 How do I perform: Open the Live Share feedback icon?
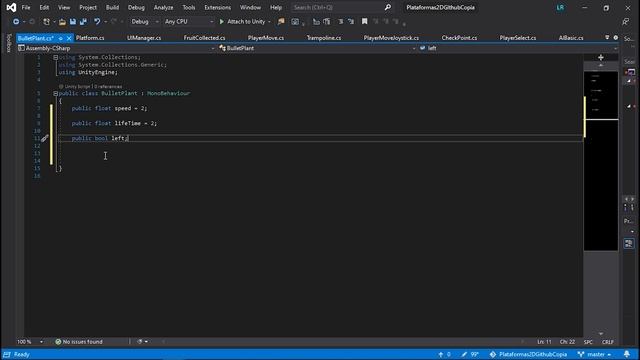click(x=625, y=22)
